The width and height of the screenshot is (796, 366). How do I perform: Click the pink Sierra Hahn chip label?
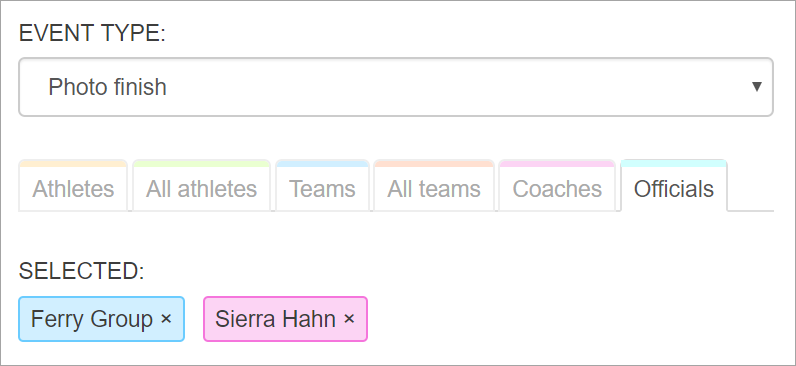[x=275, y=319]
